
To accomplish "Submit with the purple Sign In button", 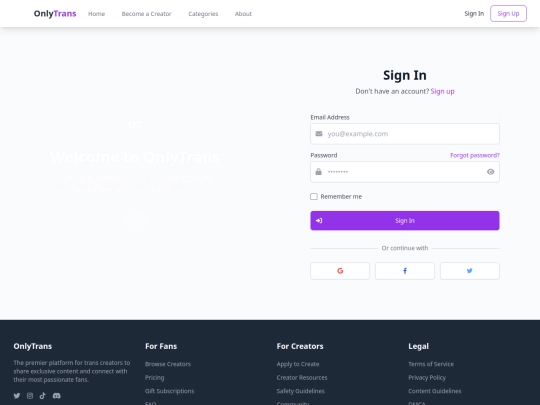I will (405, 220).
